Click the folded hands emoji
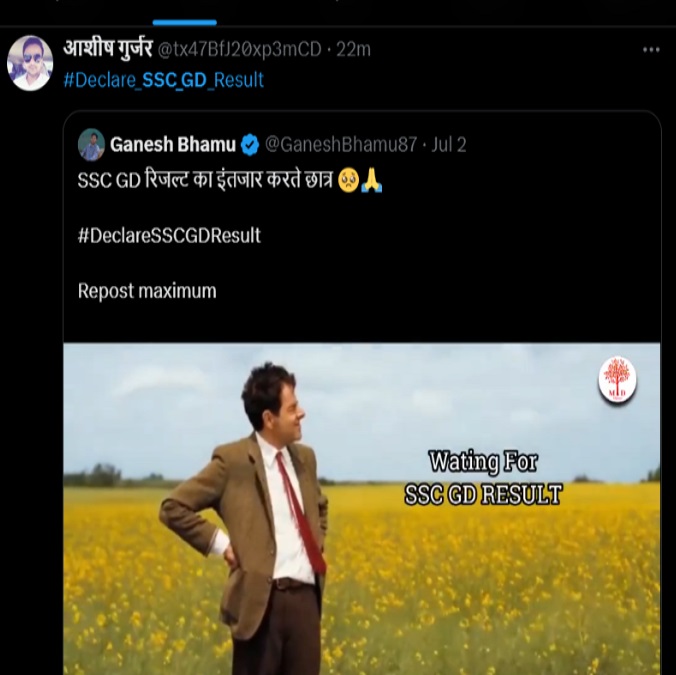676x675 pixels. click(372, 182)
